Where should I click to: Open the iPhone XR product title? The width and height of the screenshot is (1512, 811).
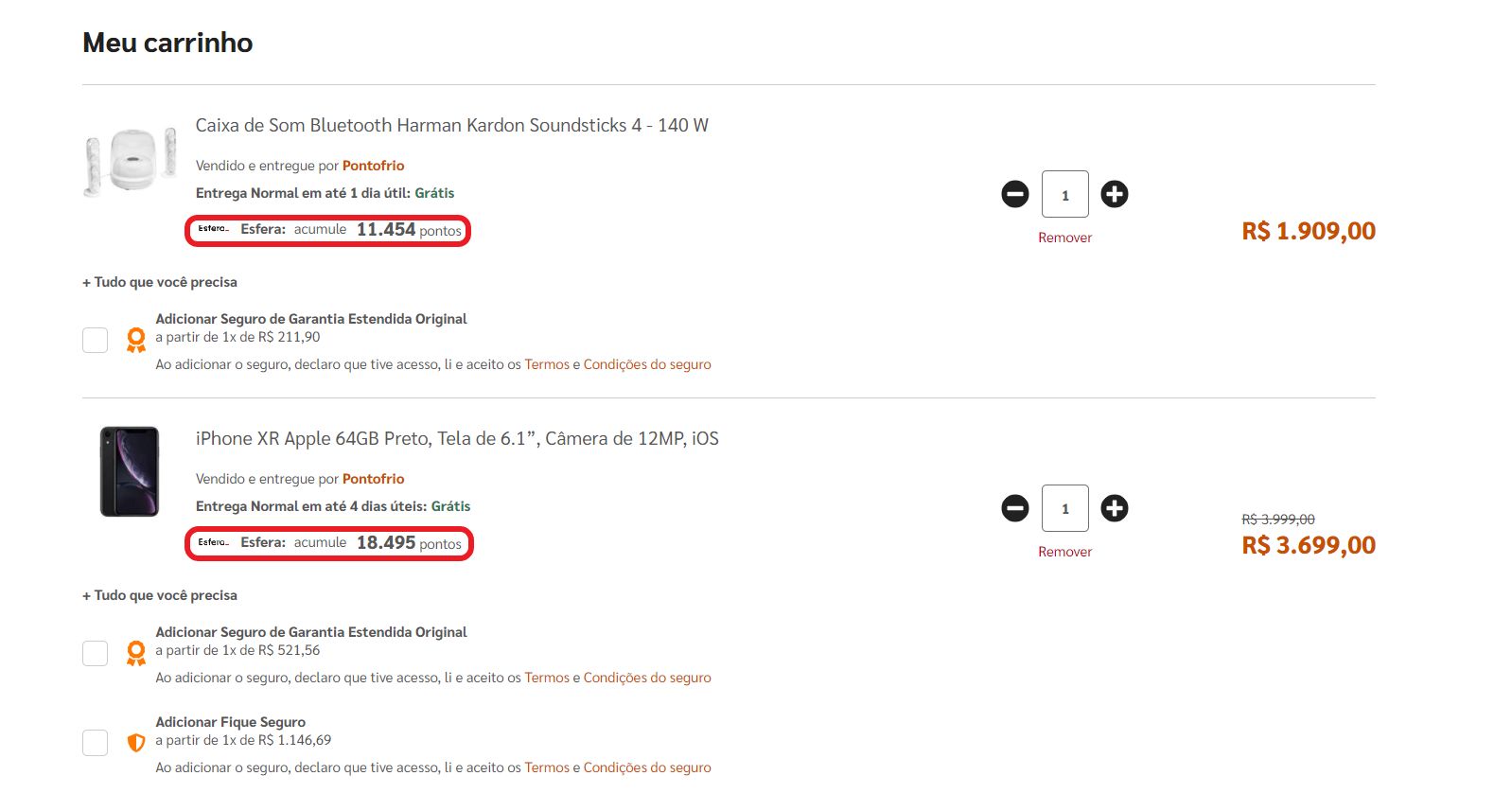coord(457,438)
